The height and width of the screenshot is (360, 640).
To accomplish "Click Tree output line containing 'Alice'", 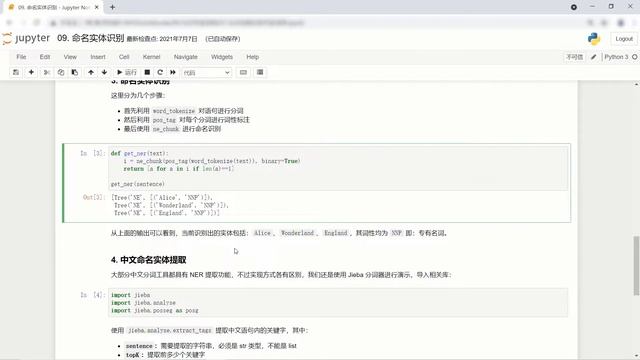I will (x=162, y=198).
